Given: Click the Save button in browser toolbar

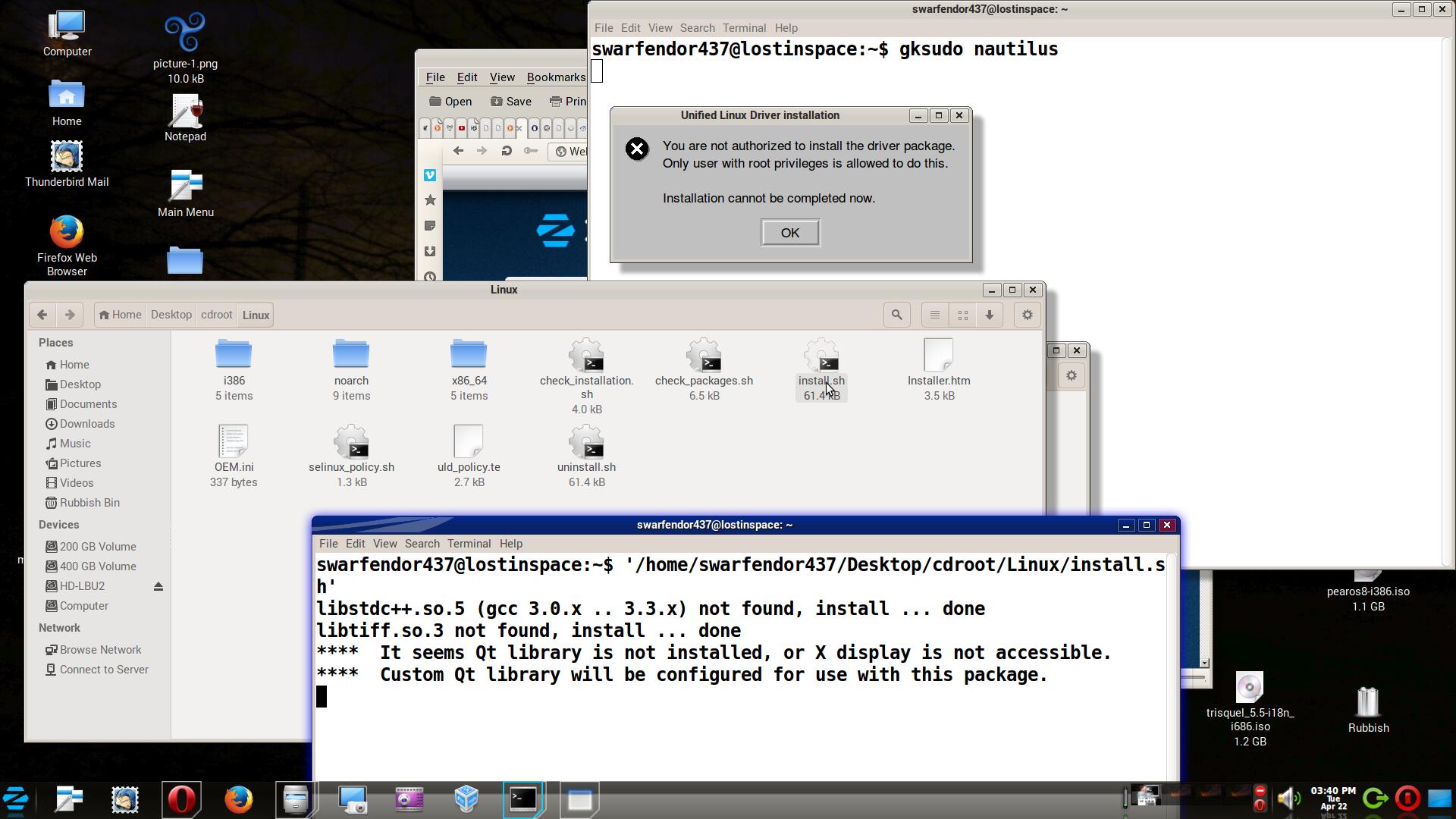Looking at the screenshot, I should [x=510, y=102].
